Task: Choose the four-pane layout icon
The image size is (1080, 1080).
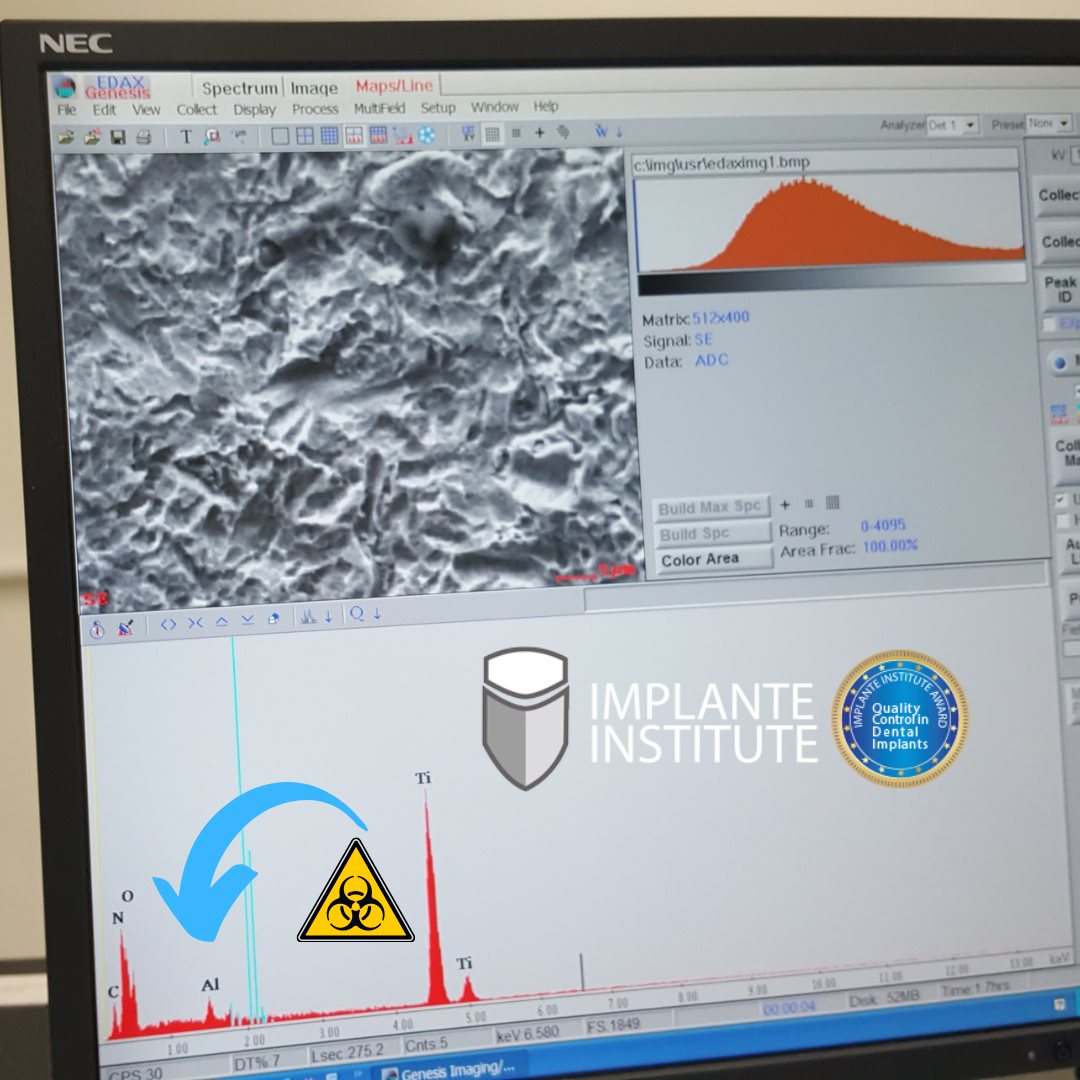Action: coord(305,136)
